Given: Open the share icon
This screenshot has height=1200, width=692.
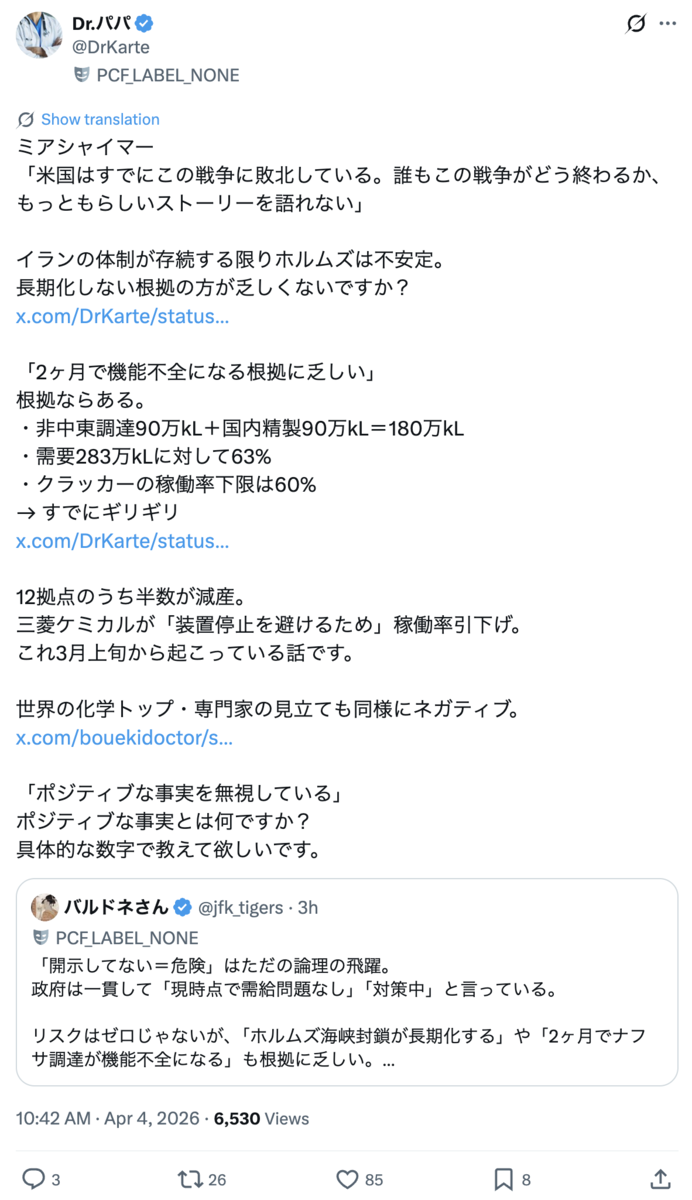Looking at the screenshot, I should (660, 1179).
